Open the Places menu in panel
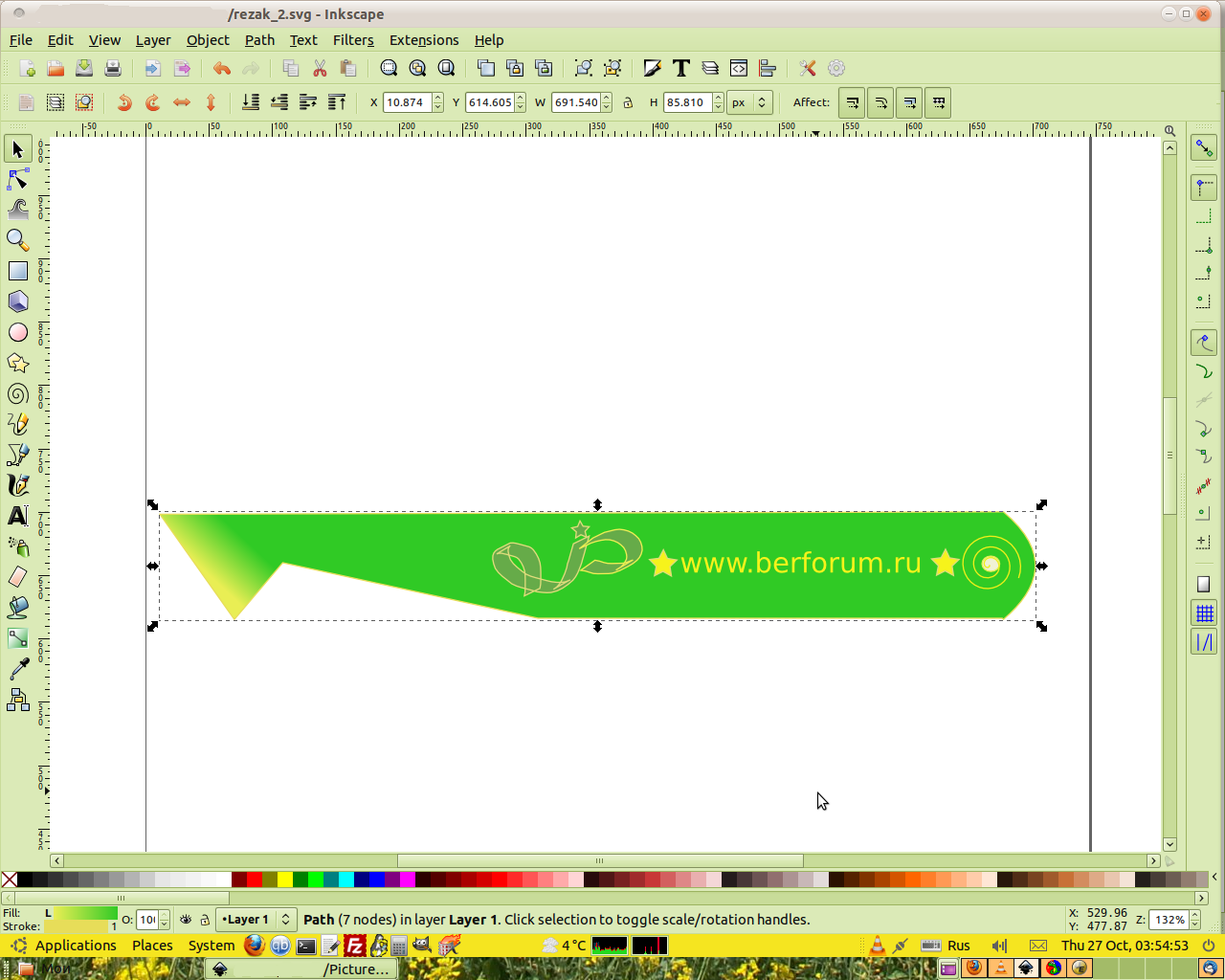The image size is (1225, 980). (152, 946)
